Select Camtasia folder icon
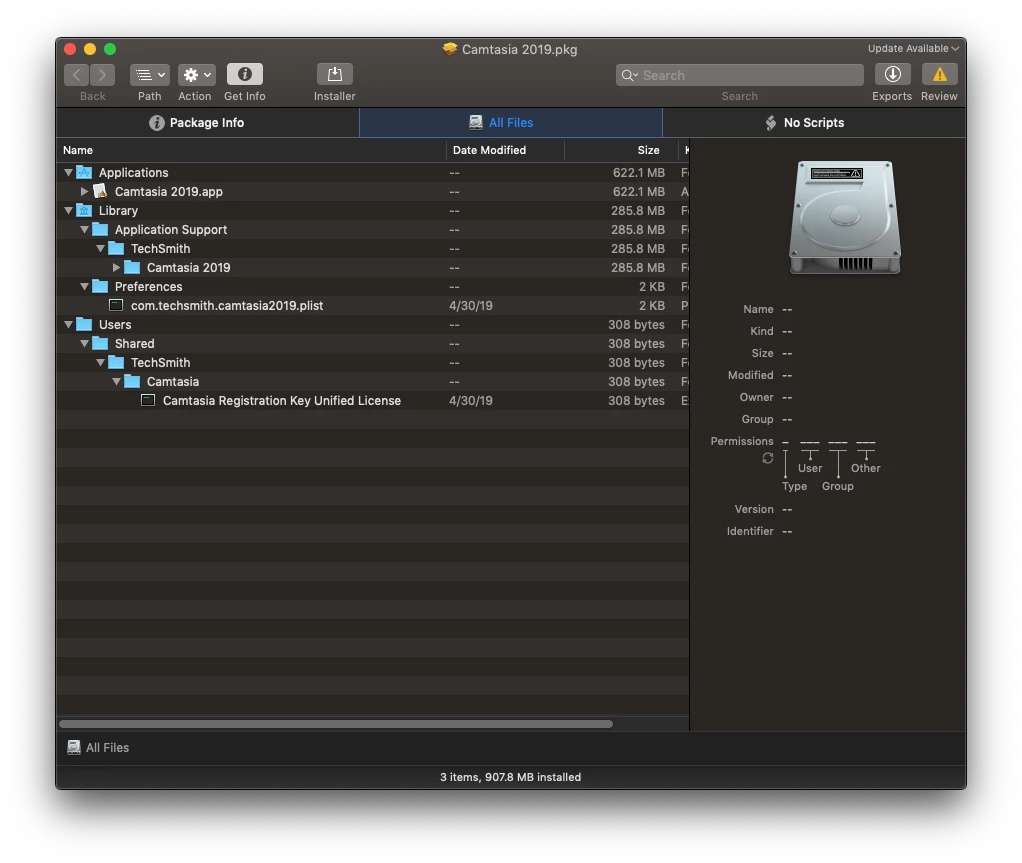The height and width of the screenshot is (863, 1022). pos(132,381)
